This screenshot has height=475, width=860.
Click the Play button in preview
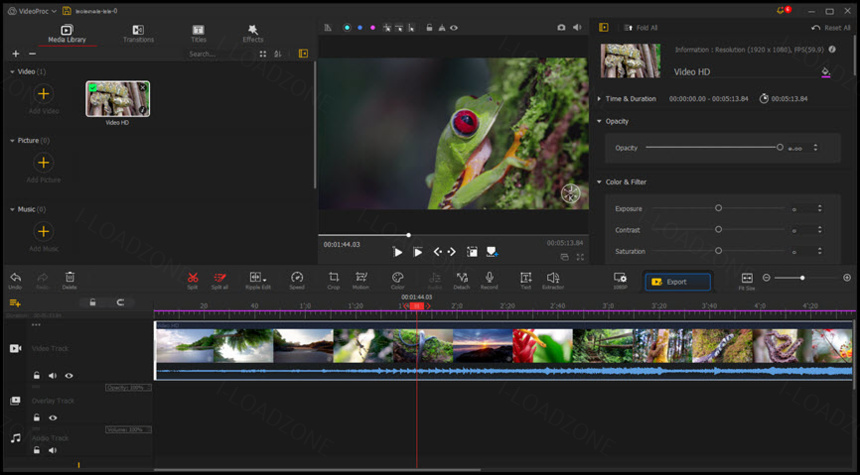397,252
